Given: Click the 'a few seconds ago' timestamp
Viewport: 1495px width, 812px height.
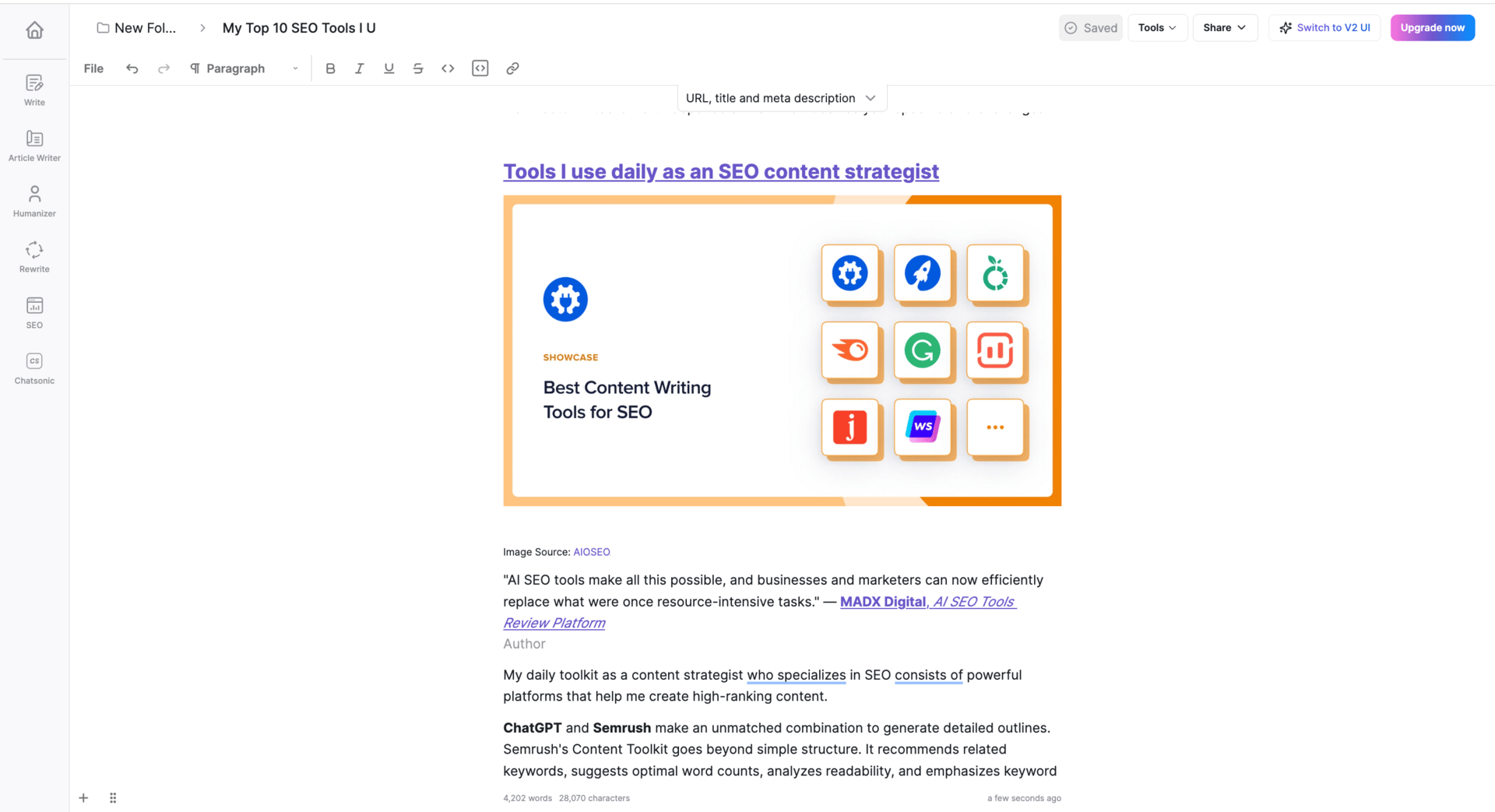Looking at the screenshot, I should coord(1024,798).
